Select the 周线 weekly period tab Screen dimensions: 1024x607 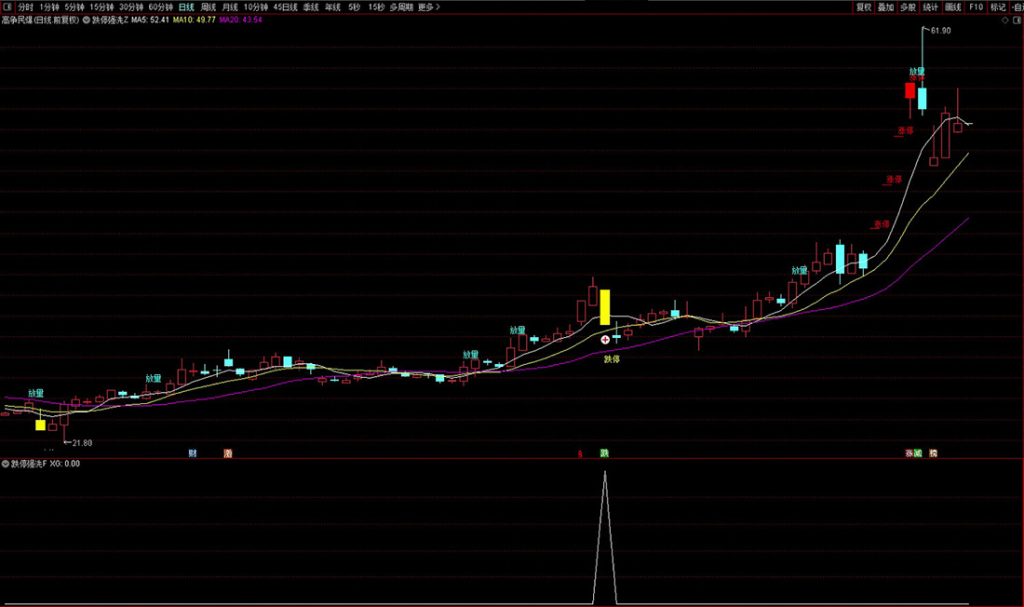[209, 6]
